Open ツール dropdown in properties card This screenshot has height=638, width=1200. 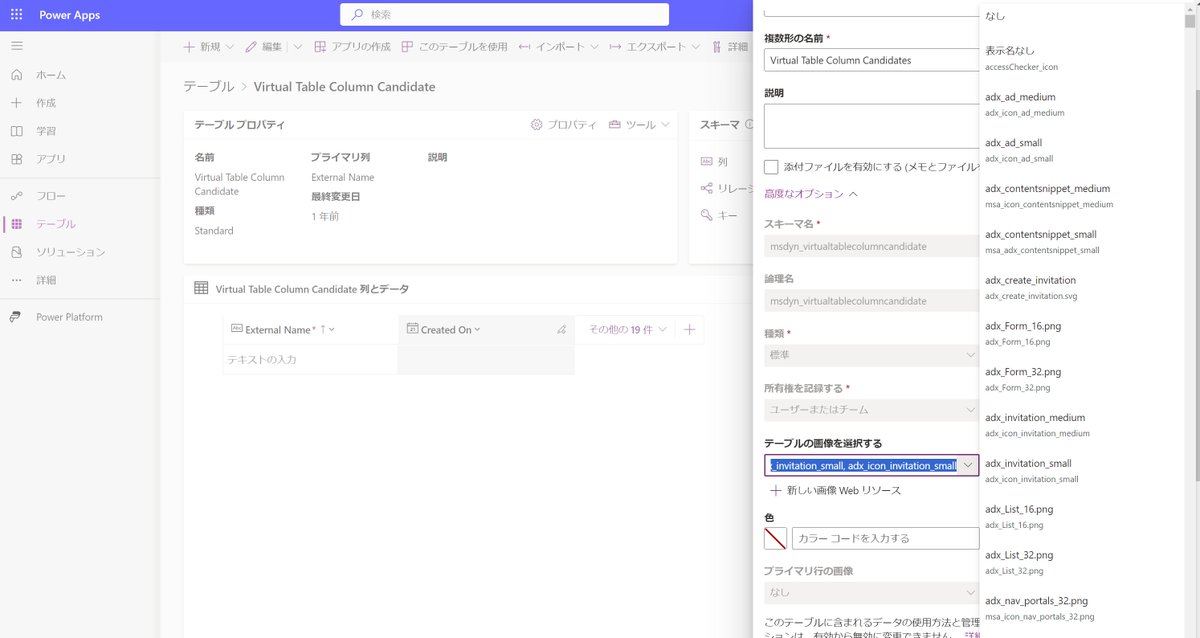[639, 125]
